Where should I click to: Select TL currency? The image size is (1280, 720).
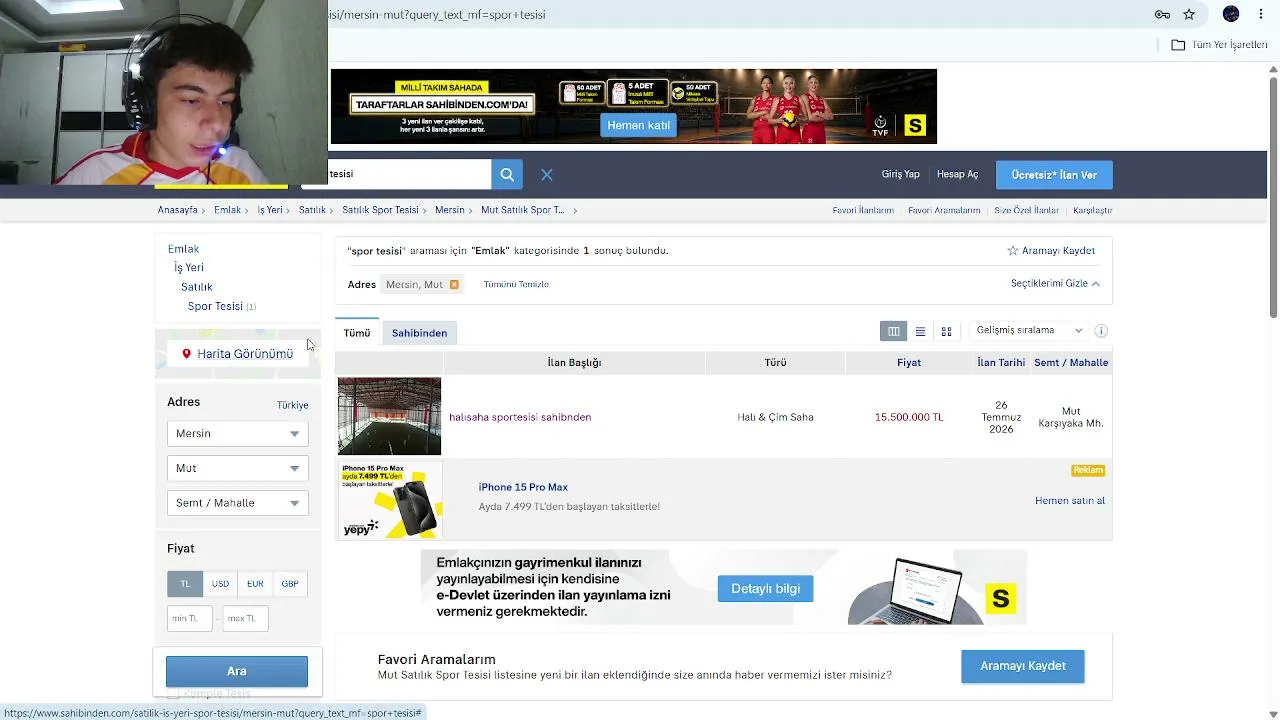tap(185, 584)
